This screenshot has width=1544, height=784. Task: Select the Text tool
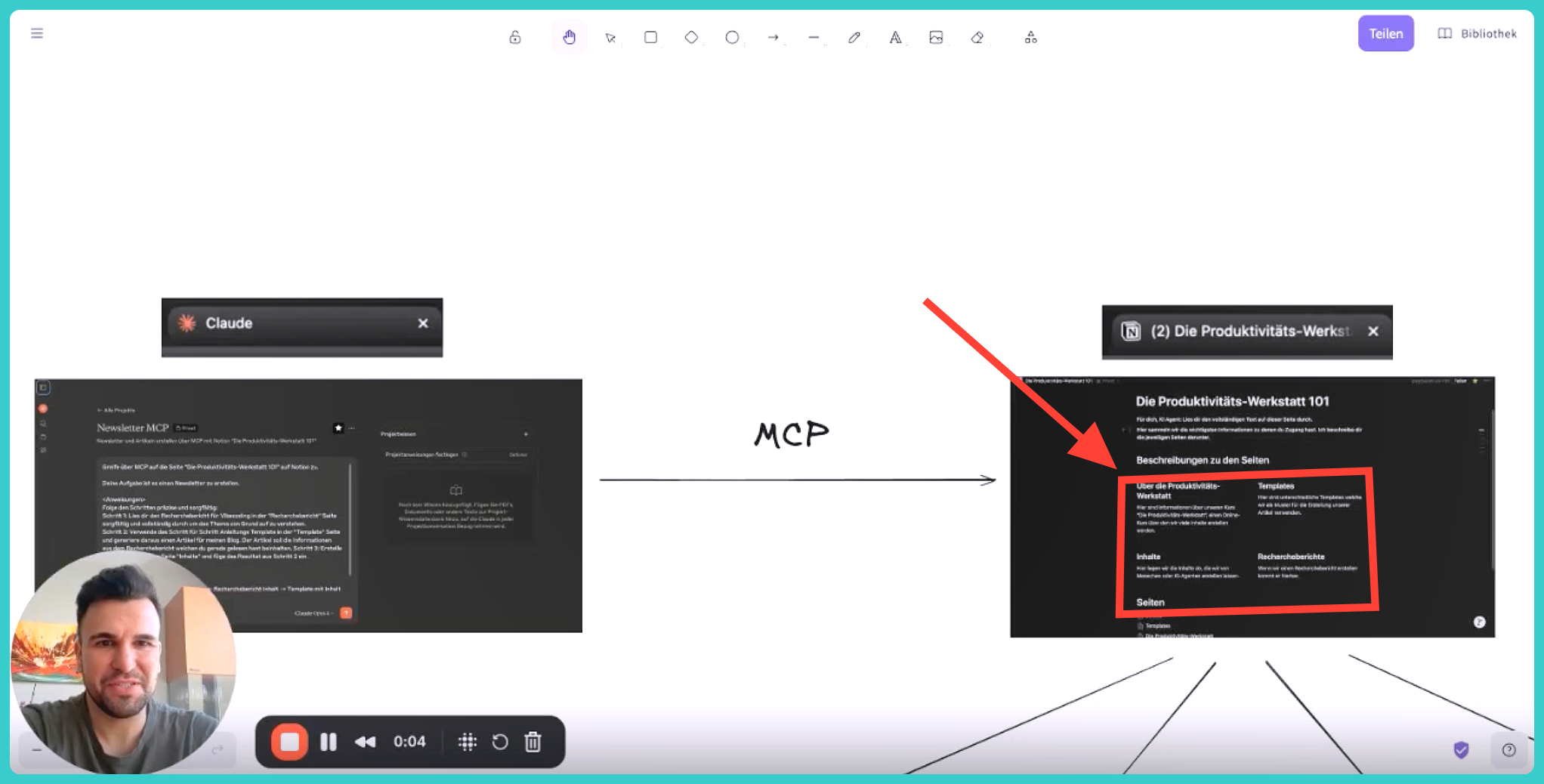(x=895, y=37)
